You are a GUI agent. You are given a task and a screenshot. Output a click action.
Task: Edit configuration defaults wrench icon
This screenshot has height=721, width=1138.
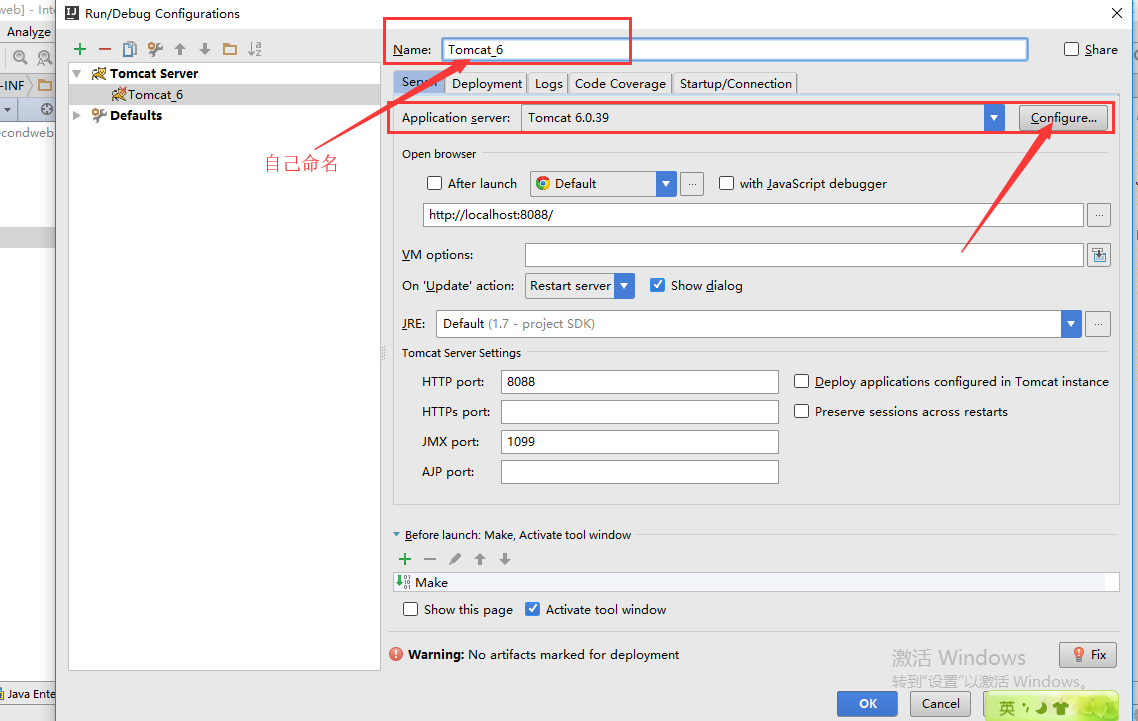155,49
